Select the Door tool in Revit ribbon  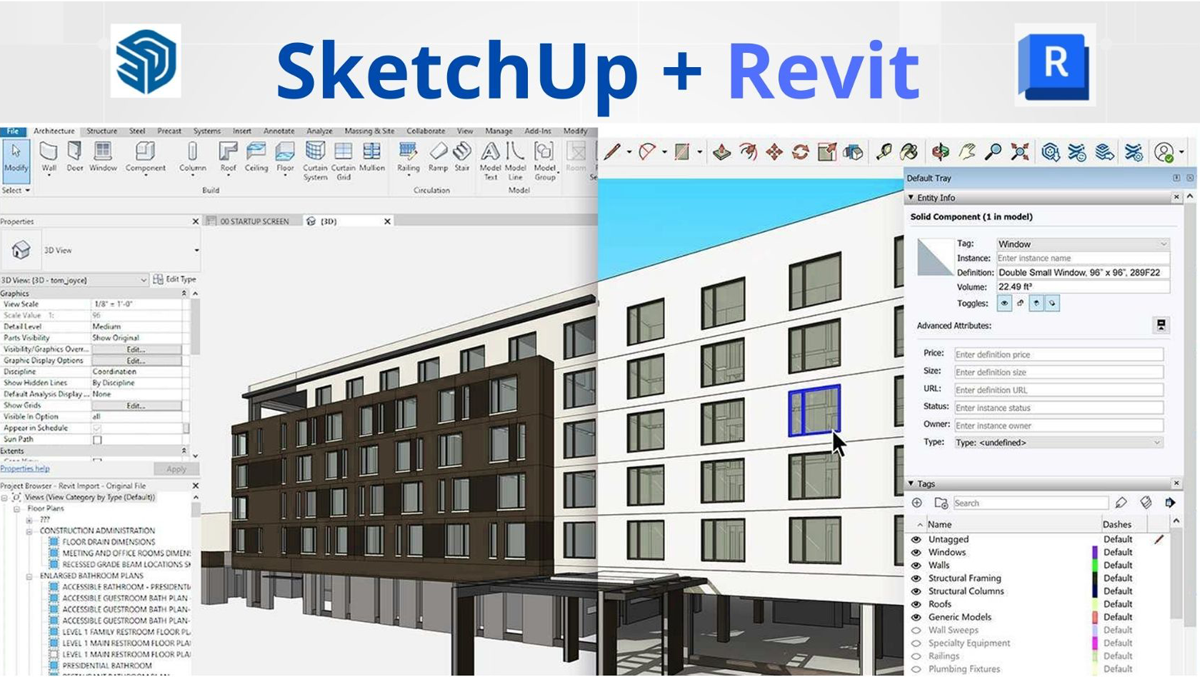(x=75, y=156)
